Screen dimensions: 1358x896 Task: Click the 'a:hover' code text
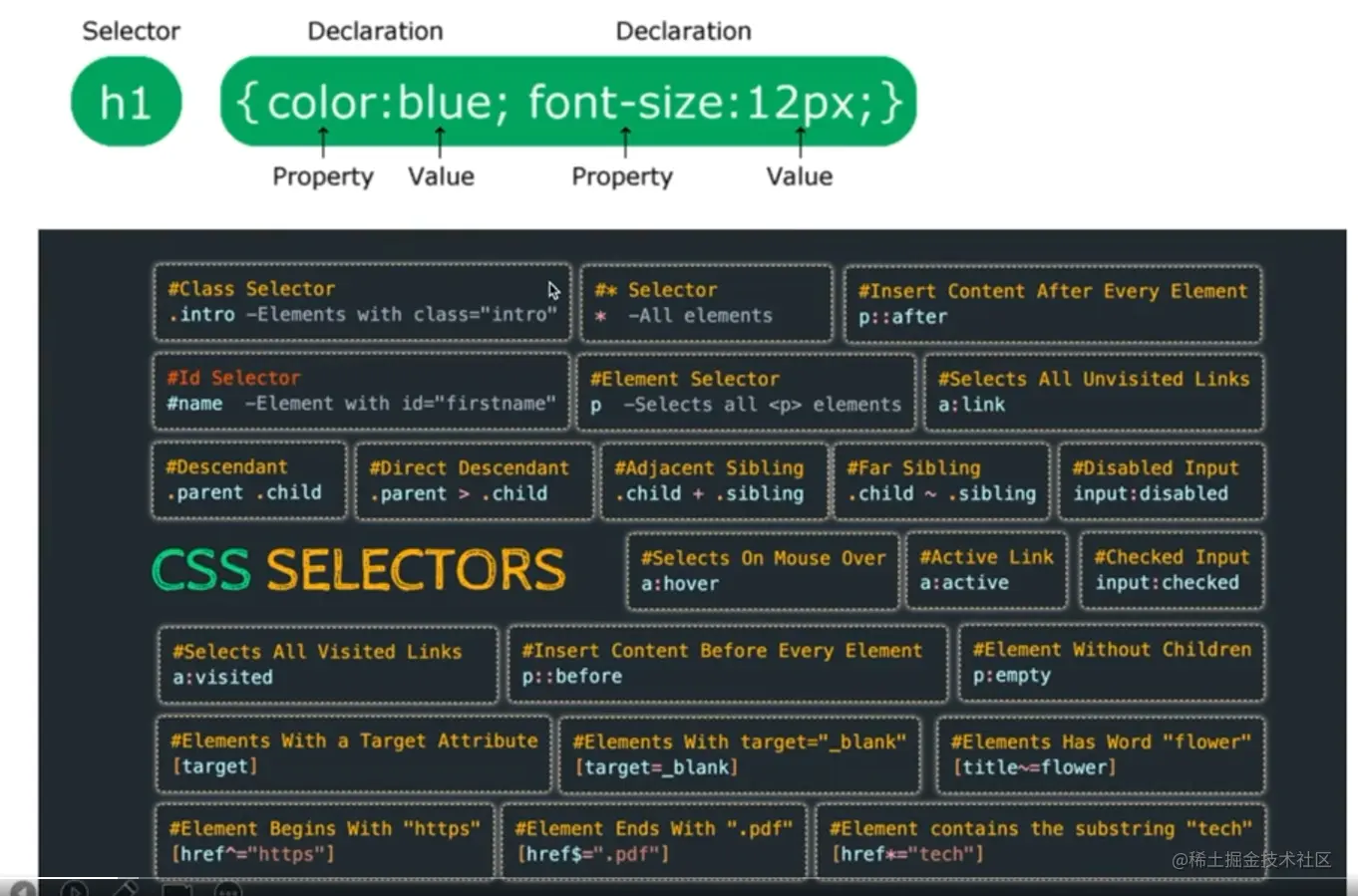click(x=679, y=583)
